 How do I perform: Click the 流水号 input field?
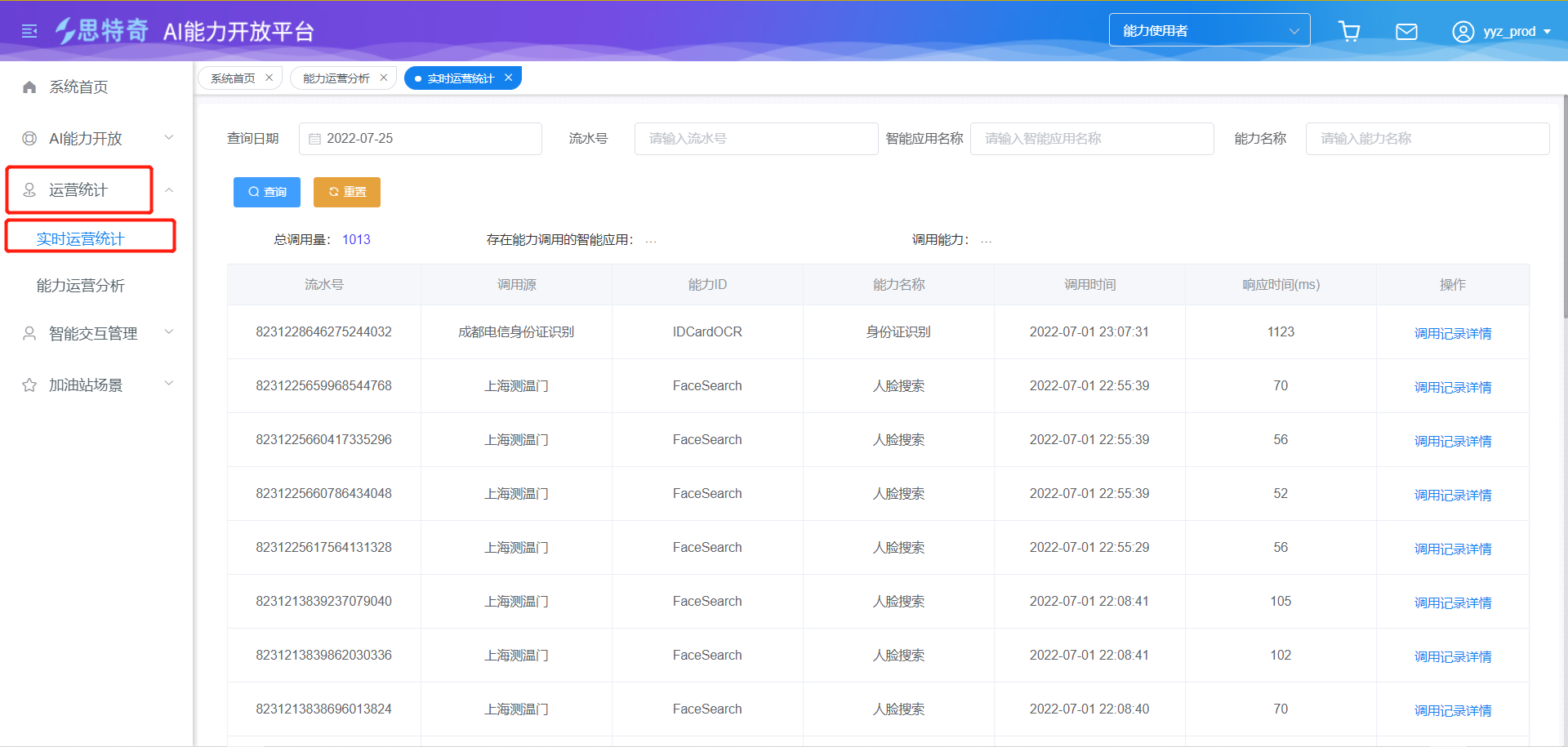pyautogui.click(x=756, y=139)
